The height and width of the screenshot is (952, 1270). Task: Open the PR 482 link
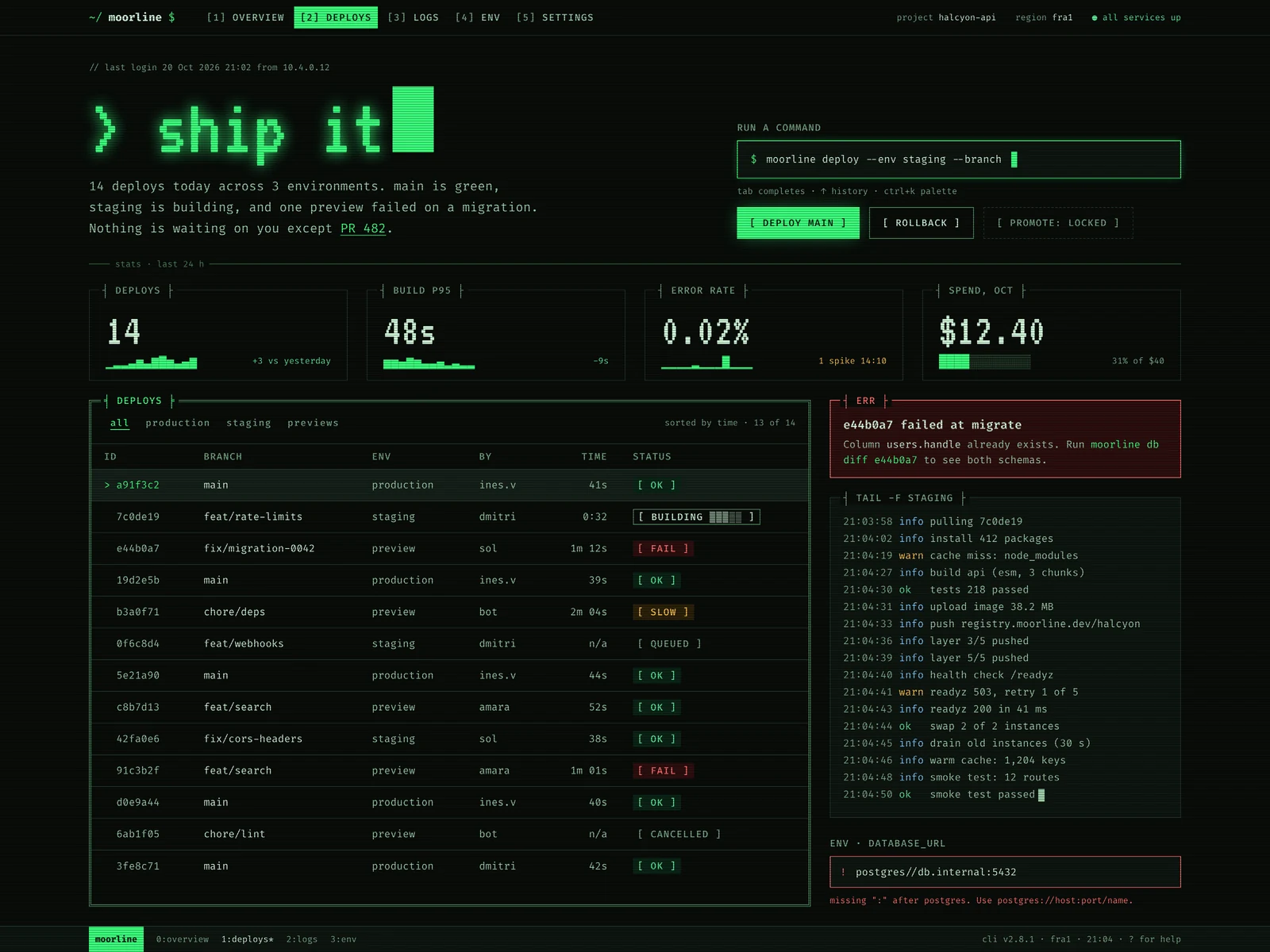click(x=363, y=228)
